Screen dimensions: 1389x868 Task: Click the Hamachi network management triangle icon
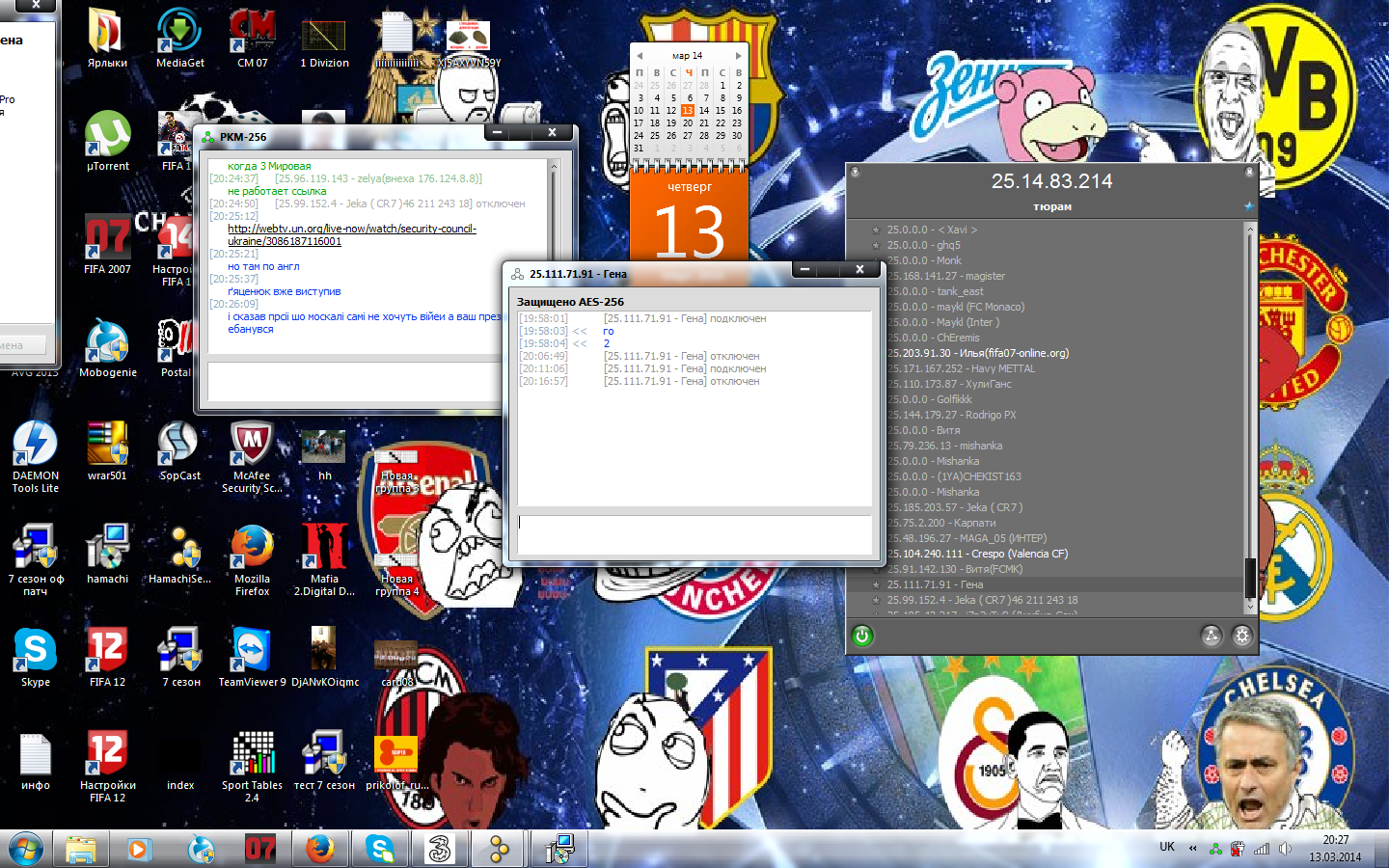[1212, 636]
